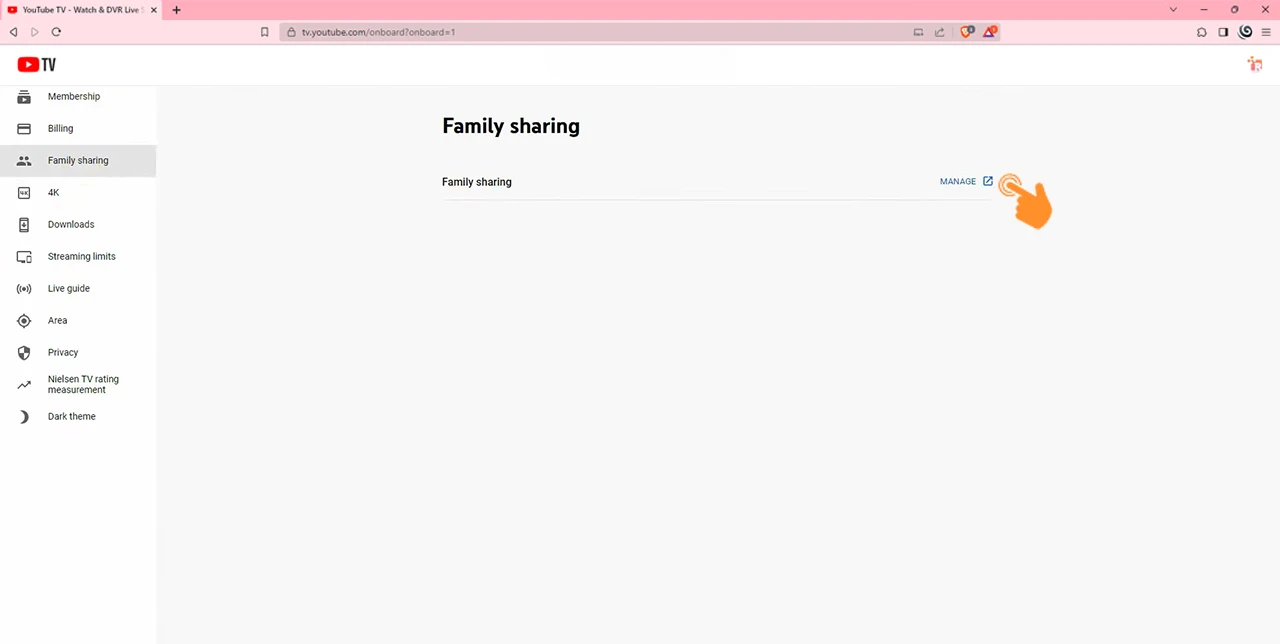This screenshot has height=644, width=1280.
Task: Open the Privacy shield icon
Action: pyautogui.click(x=24, y=352)
